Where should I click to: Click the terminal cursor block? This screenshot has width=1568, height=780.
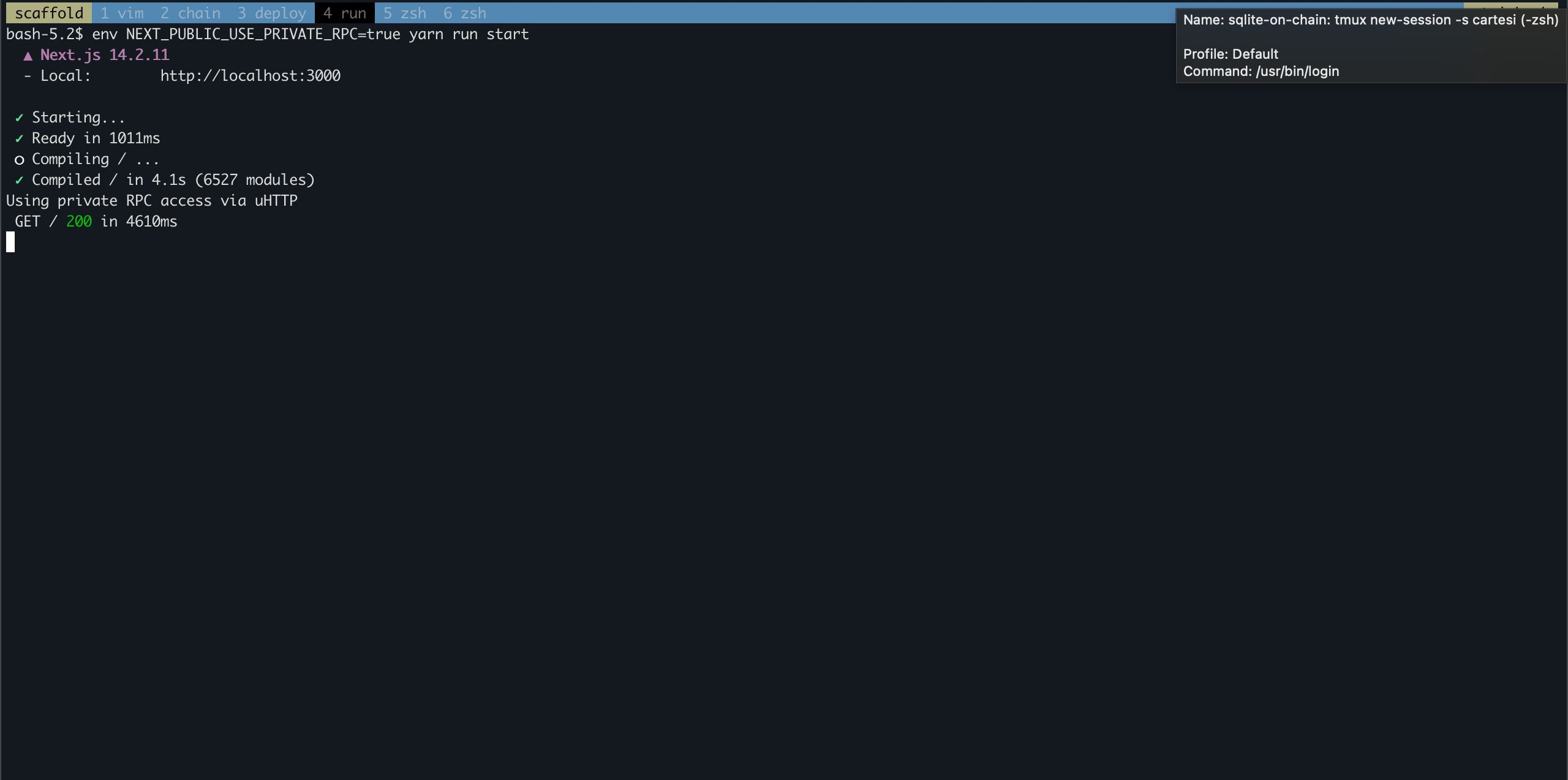click(x=10, y=242)
